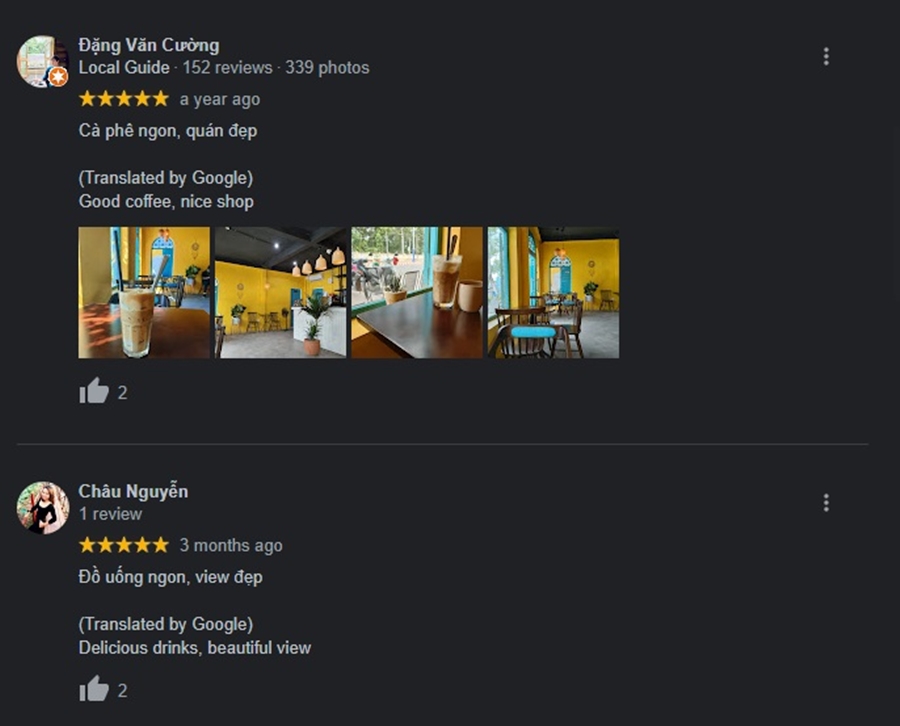Screen dimensions: 900x726
Task: Open Đặng Văn Cường's profile avatar
Action: pyautogui.click(x=42, y=61)
